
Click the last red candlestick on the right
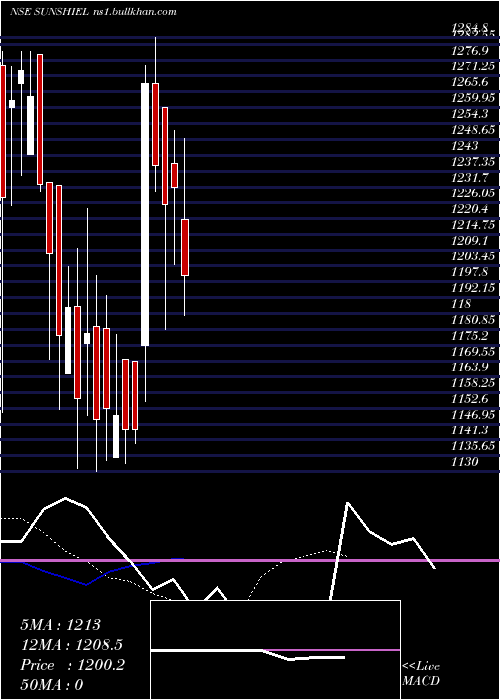185,247
